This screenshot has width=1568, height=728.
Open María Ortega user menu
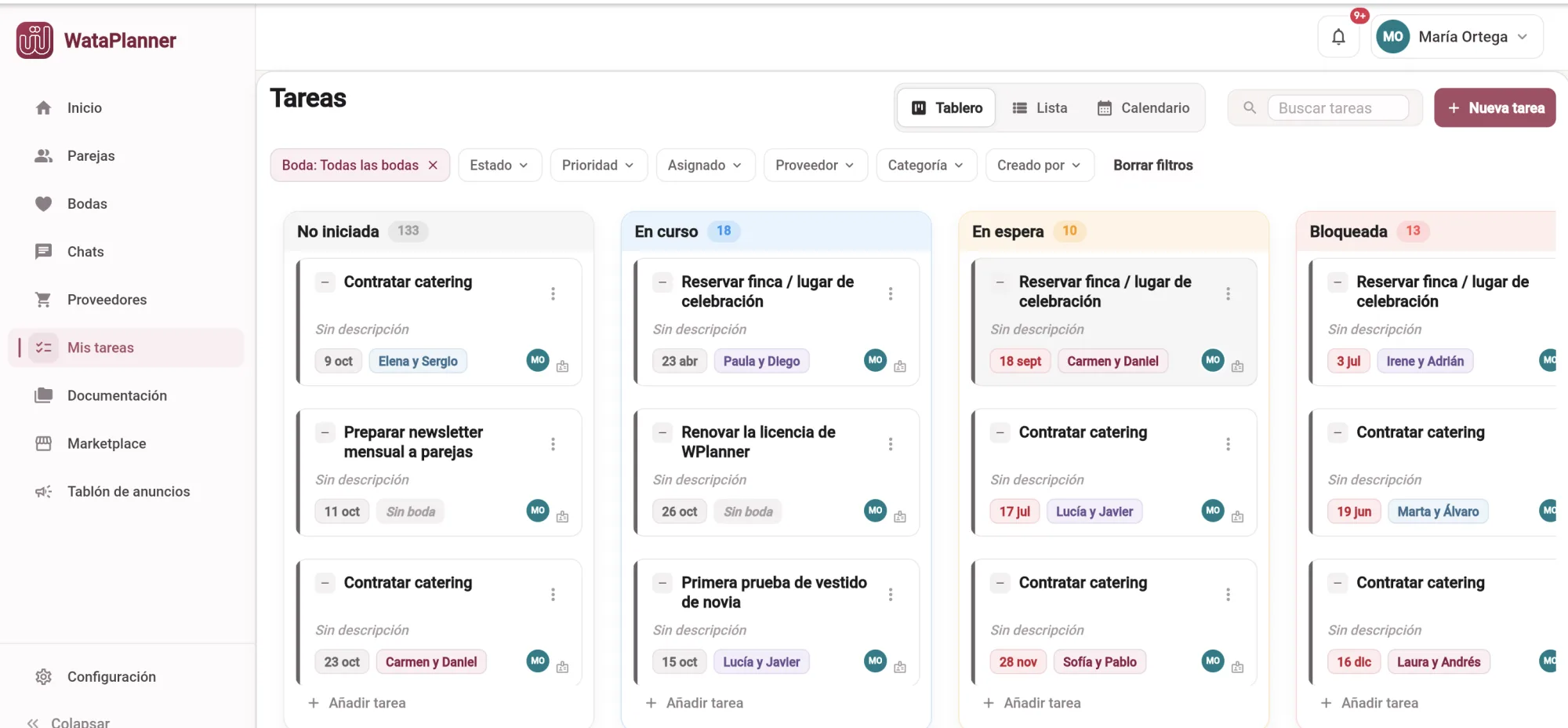[x=1457, y=37]
